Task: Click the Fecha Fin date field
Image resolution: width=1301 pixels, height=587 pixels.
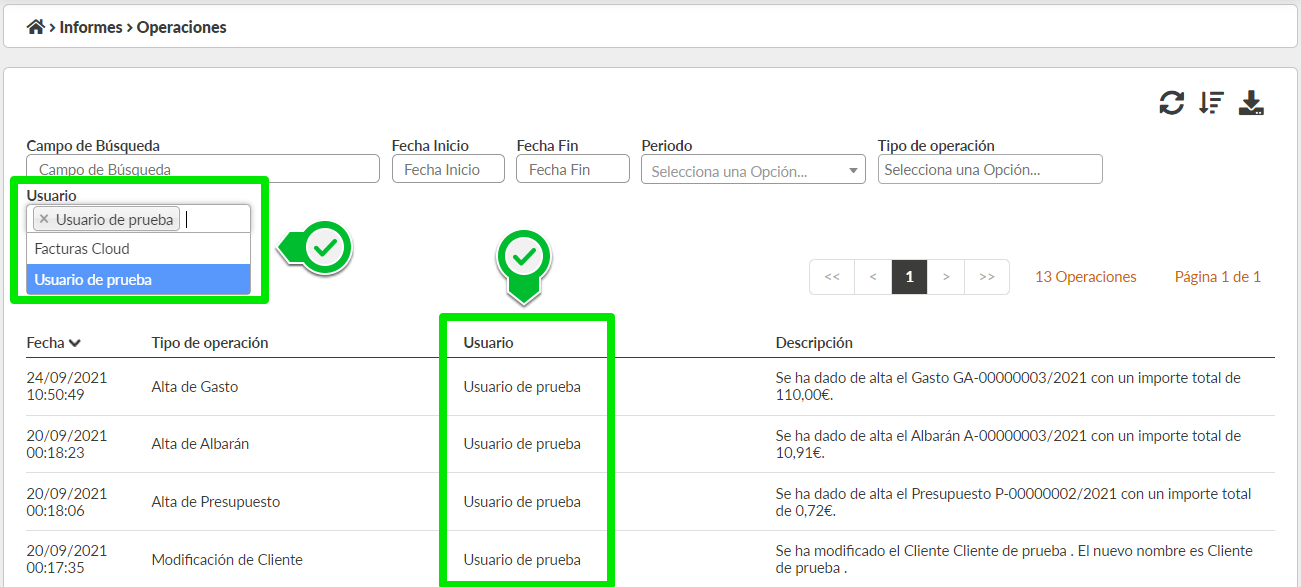Action: (x=573, y=169)
